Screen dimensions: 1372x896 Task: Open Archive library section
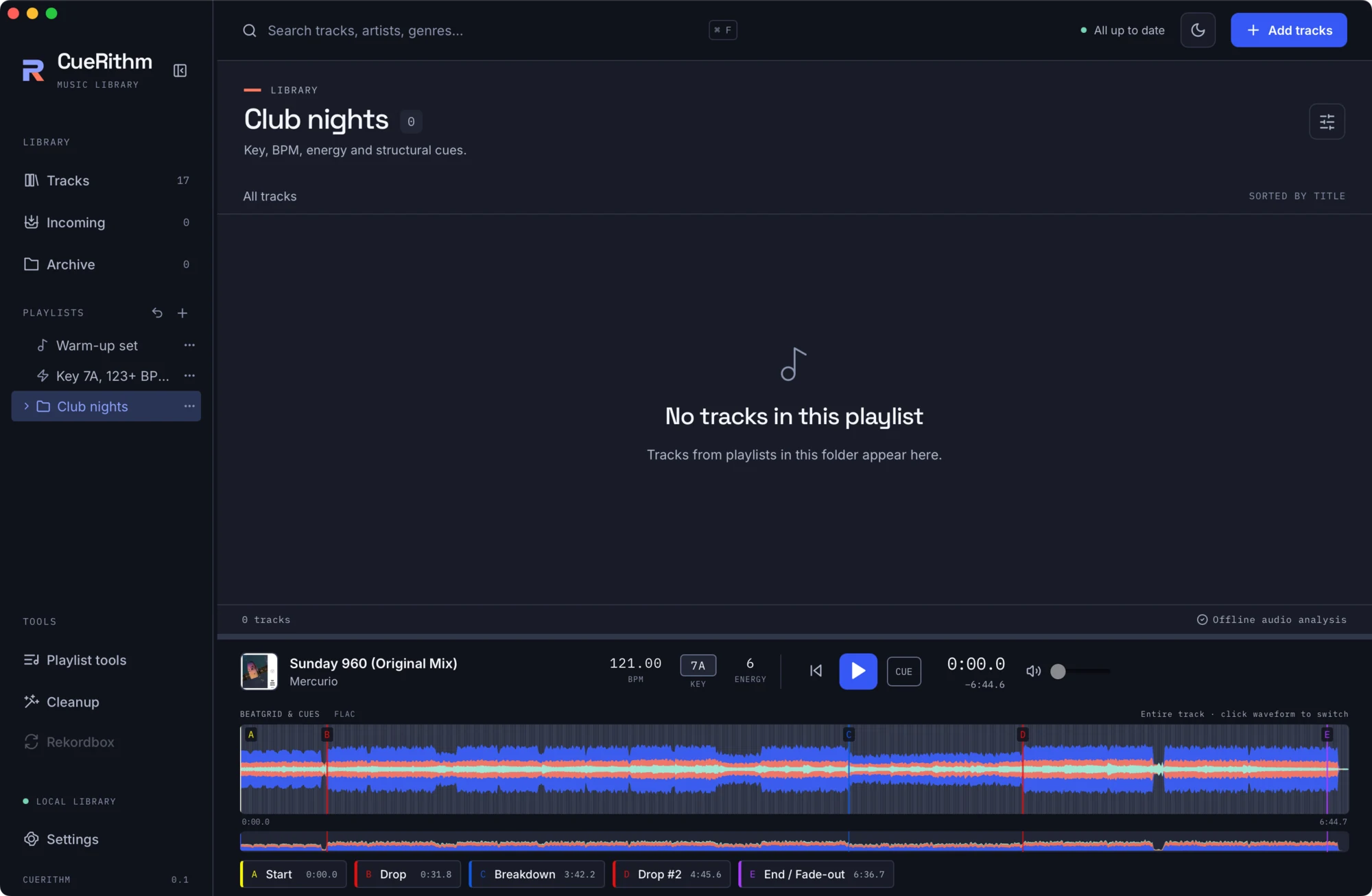click(106, 264)
